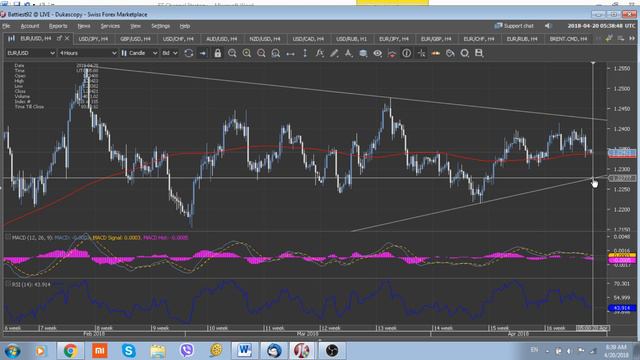Switch to EUR/GBP, H4 chart tab
Image resolution: width=640 pixels, height=360 pixels.
pyautogui.click(x=436, y=39)
